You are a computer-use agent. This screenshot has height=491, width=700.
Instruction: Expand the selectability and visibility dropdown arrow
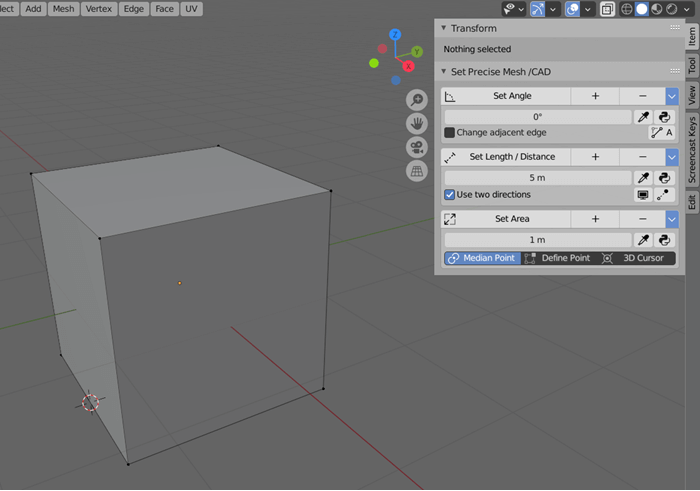click(521, 9)
